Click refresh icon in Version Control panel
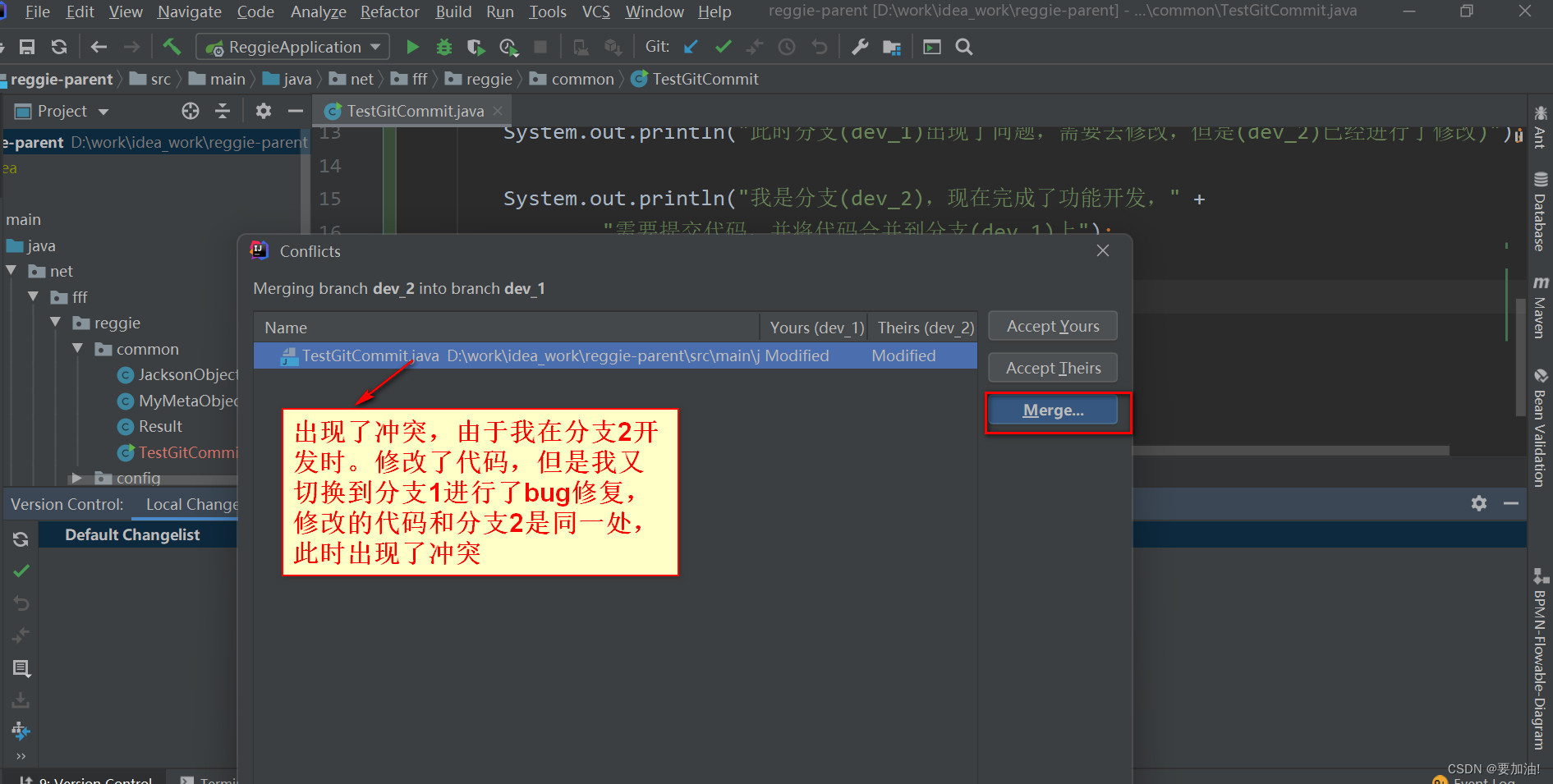 (21, 539)
